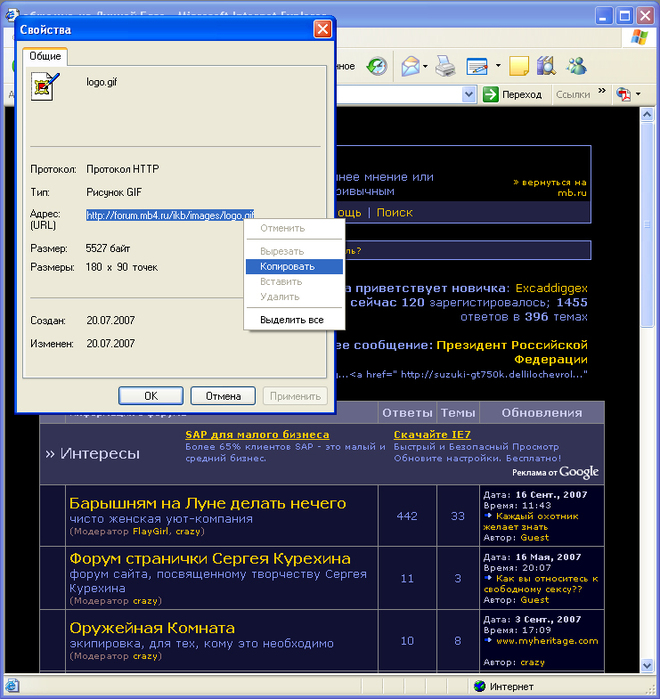The height and width of the screenshot is (699, 660).
Task: Click the Print toolbar icon
Action: [445, 67]
